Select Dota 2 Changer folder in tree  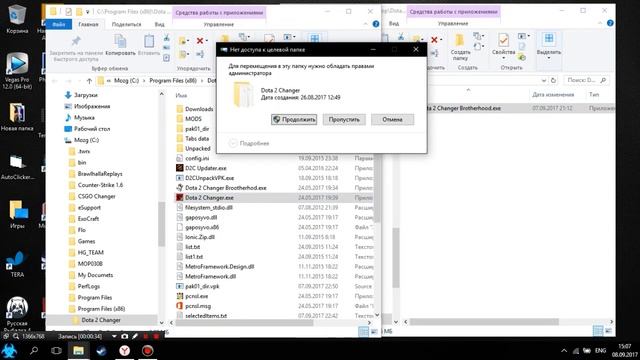[x=101, y=320]
